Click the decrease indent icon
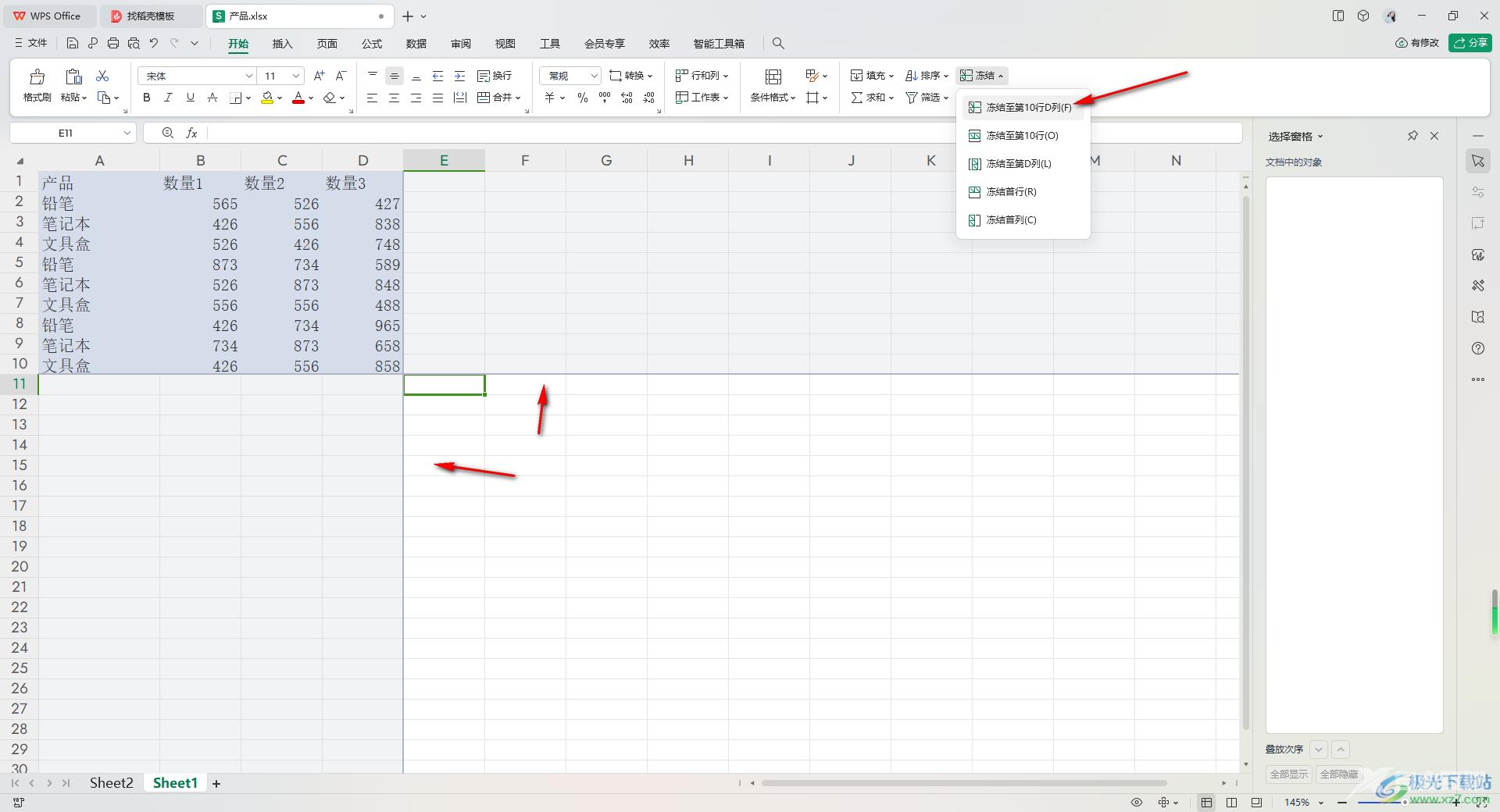The image size is (1500, 812). tap(438, 76)
